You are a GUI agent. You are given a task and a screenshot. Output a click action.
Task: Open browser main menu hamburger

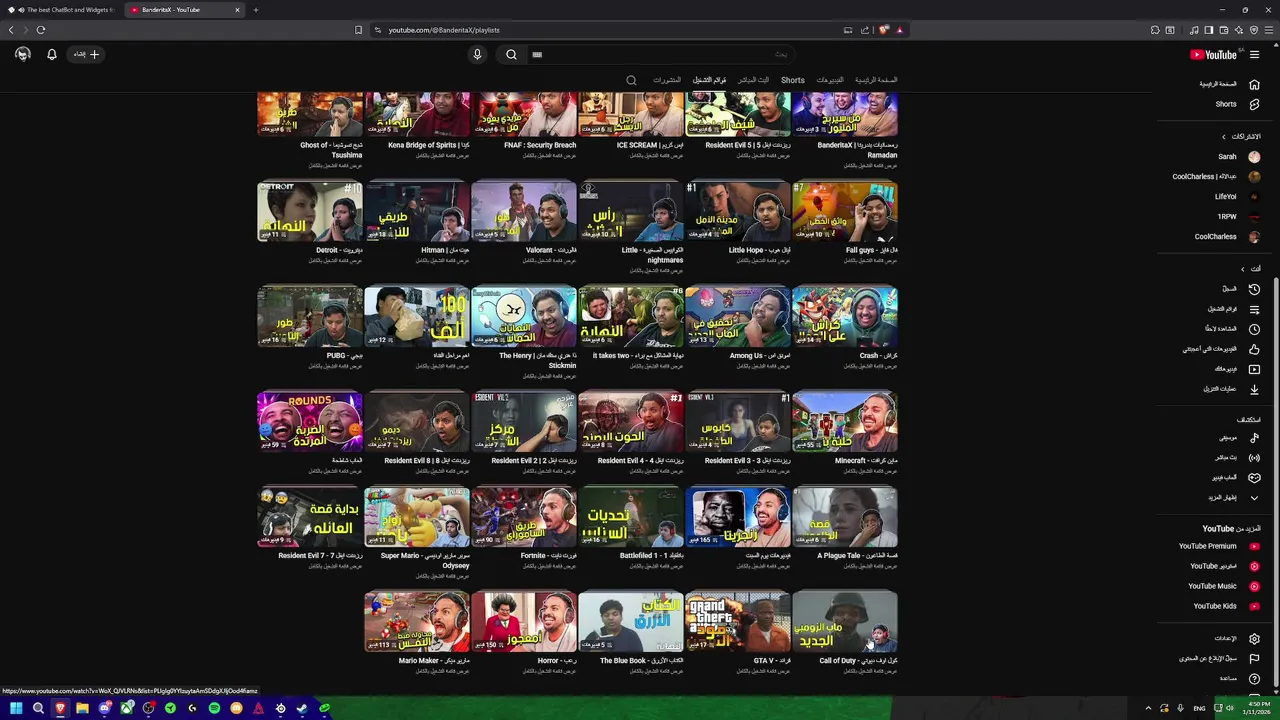point(1269,30)
